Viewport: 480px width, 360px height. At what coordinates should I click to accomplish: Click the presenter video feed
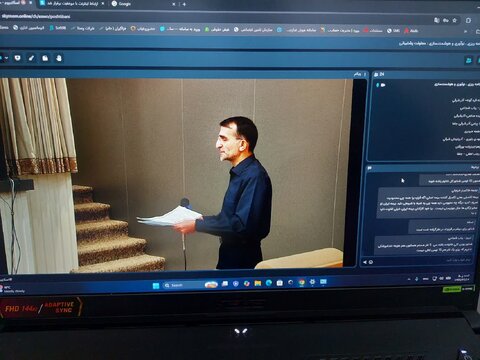coord(177,173)
